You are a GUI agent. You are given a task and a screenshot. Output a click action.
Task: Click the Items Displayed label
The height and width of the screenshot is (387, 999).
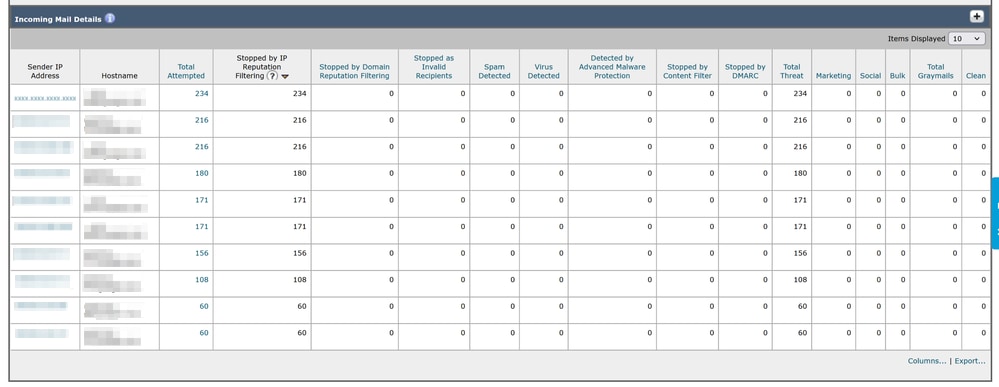(916, 39)
